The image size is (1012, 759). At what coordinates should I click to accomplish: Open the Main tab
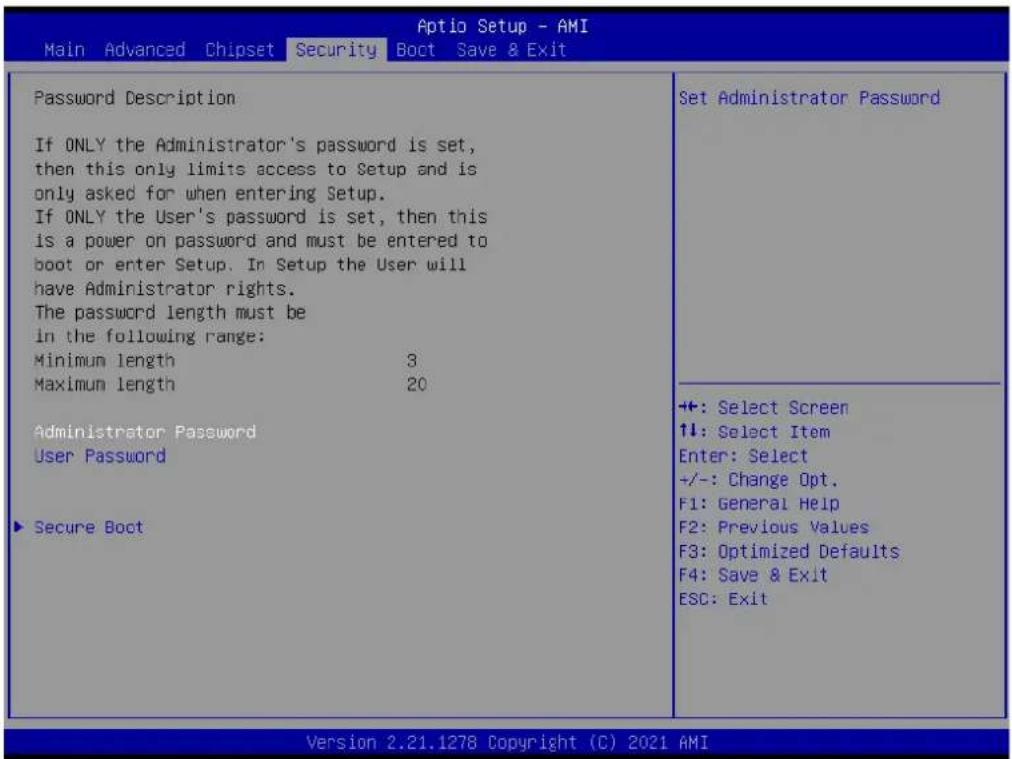[64, 50]
